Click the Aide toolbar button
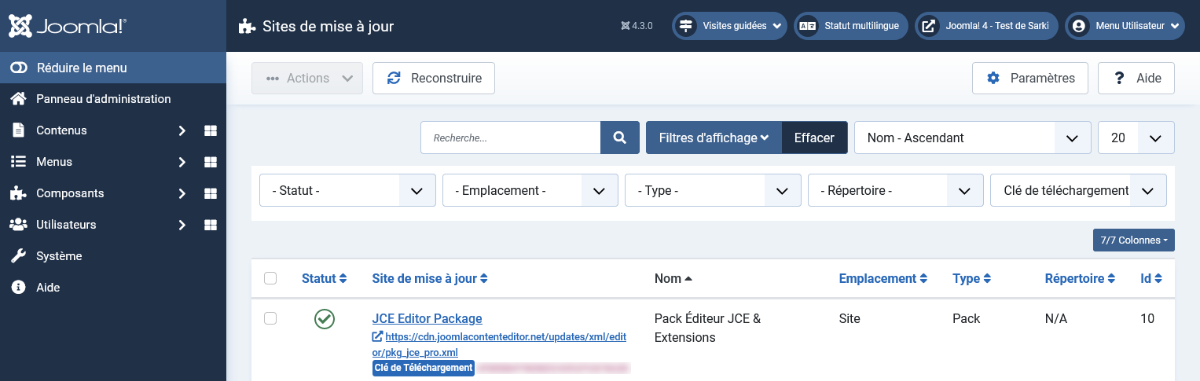The height and width of the screenshot is (381, 1200). [1136, 78]
